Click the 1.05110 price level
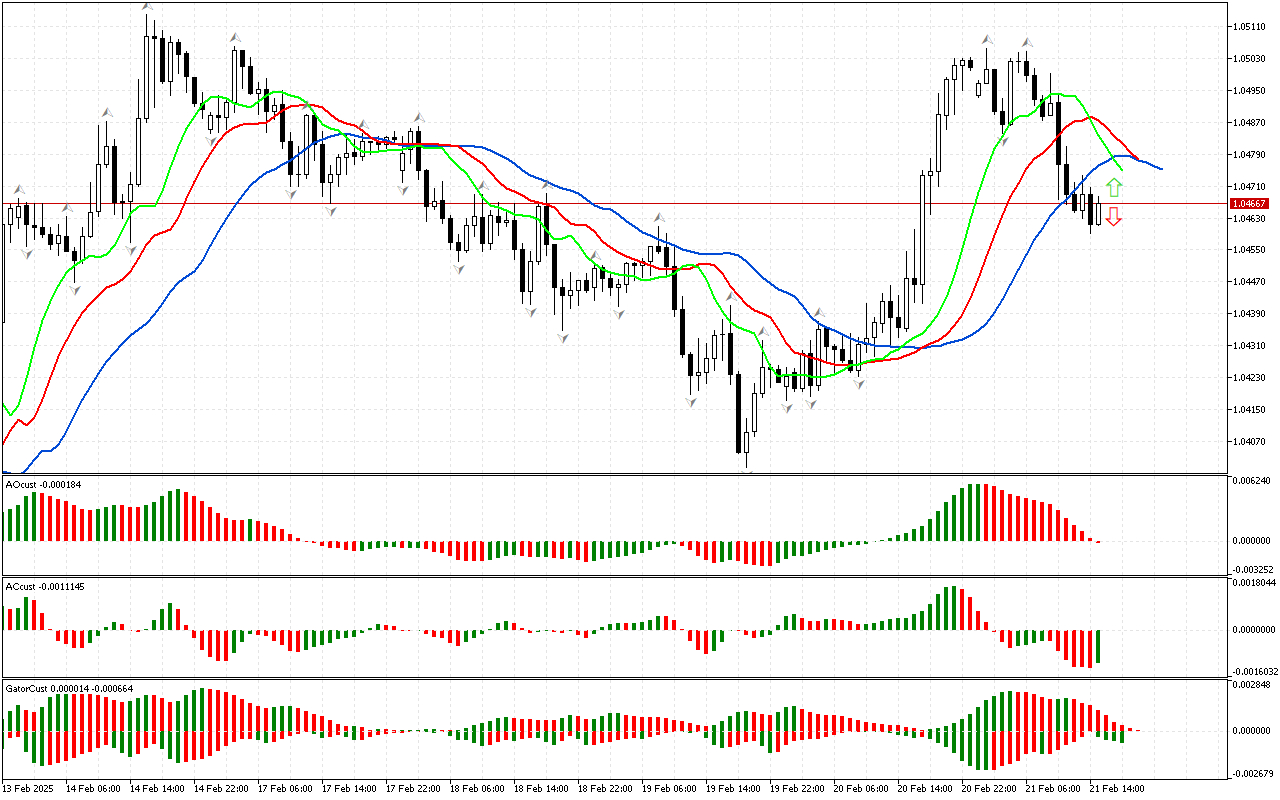1280x800 pixels. pyautogui.click(x=1251, y=27)
